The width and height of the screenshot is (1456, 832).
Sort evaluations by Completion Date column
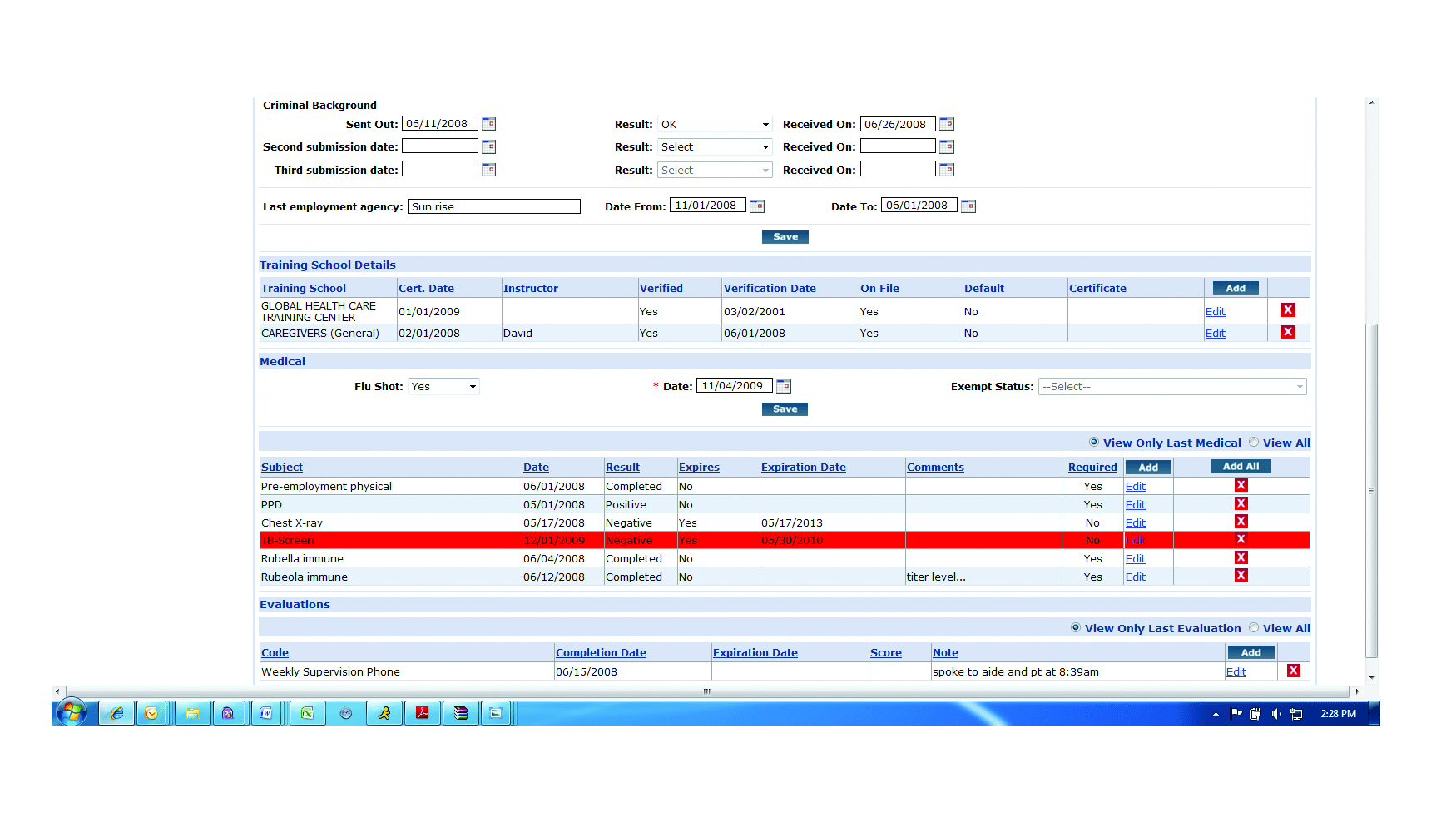tap(601, 653)
